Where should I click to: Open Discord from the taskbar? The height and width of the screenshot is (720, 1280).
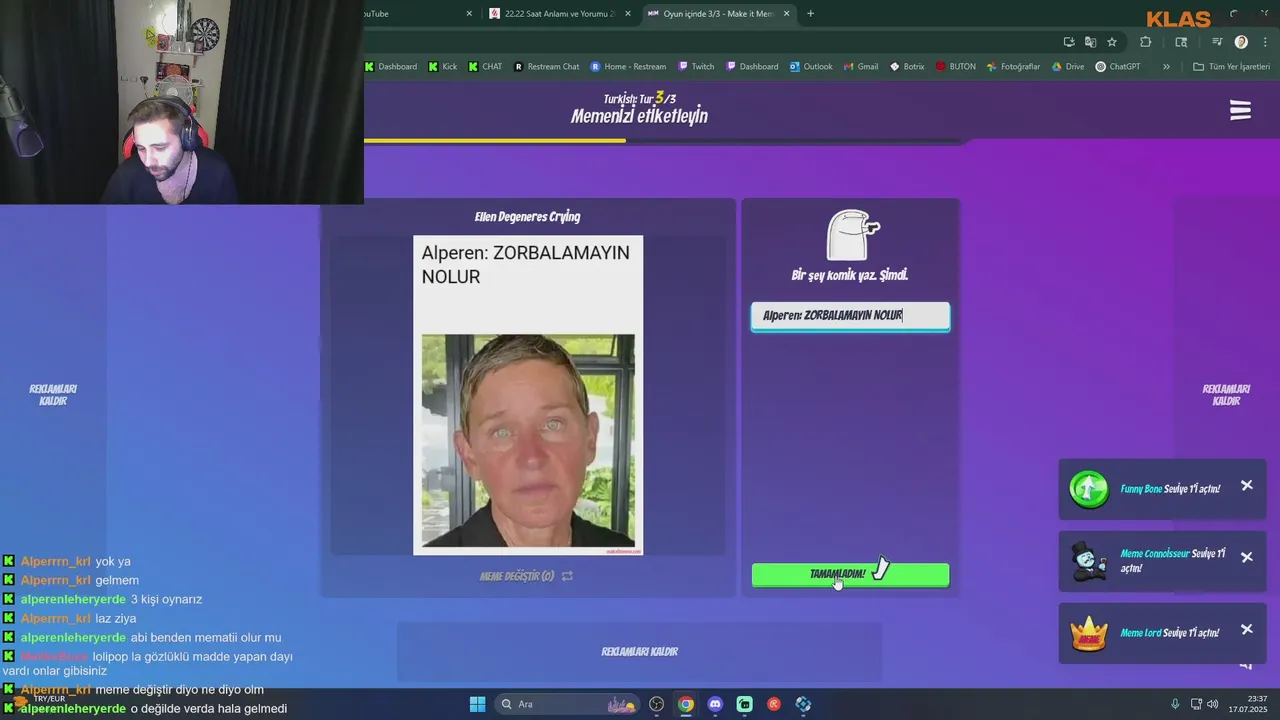[715, 704]
